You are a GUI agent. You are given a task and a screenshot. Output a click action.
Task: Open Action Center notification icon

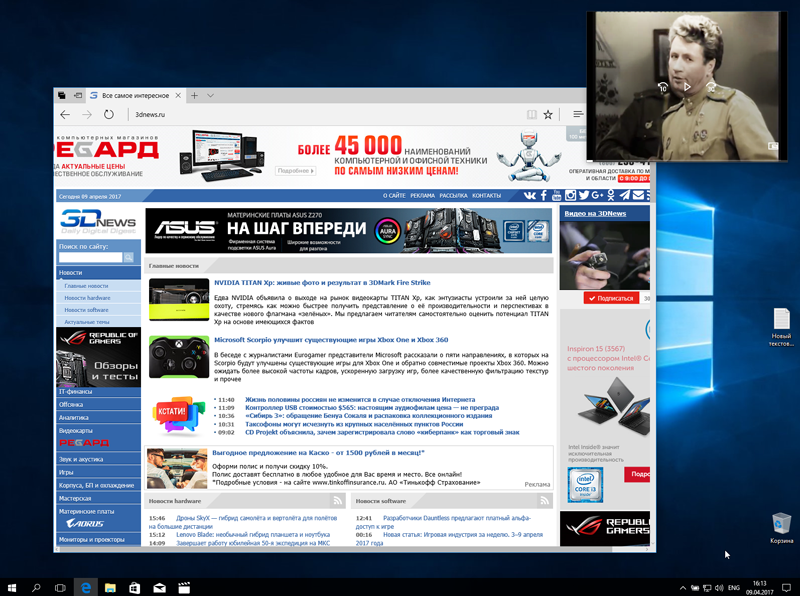click(x=787, y=588)
